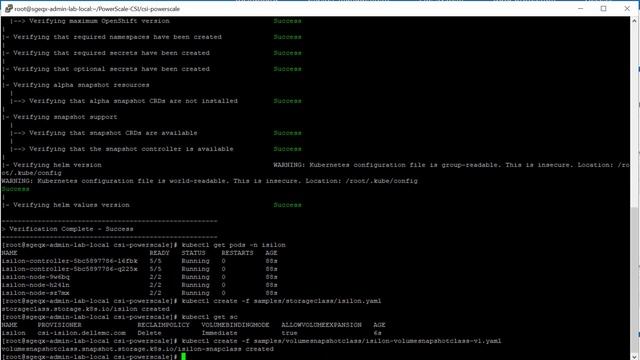Click the PuTTY icon in the title bar
This screenshot has height=360, width=640.
(x=9, y=9)
